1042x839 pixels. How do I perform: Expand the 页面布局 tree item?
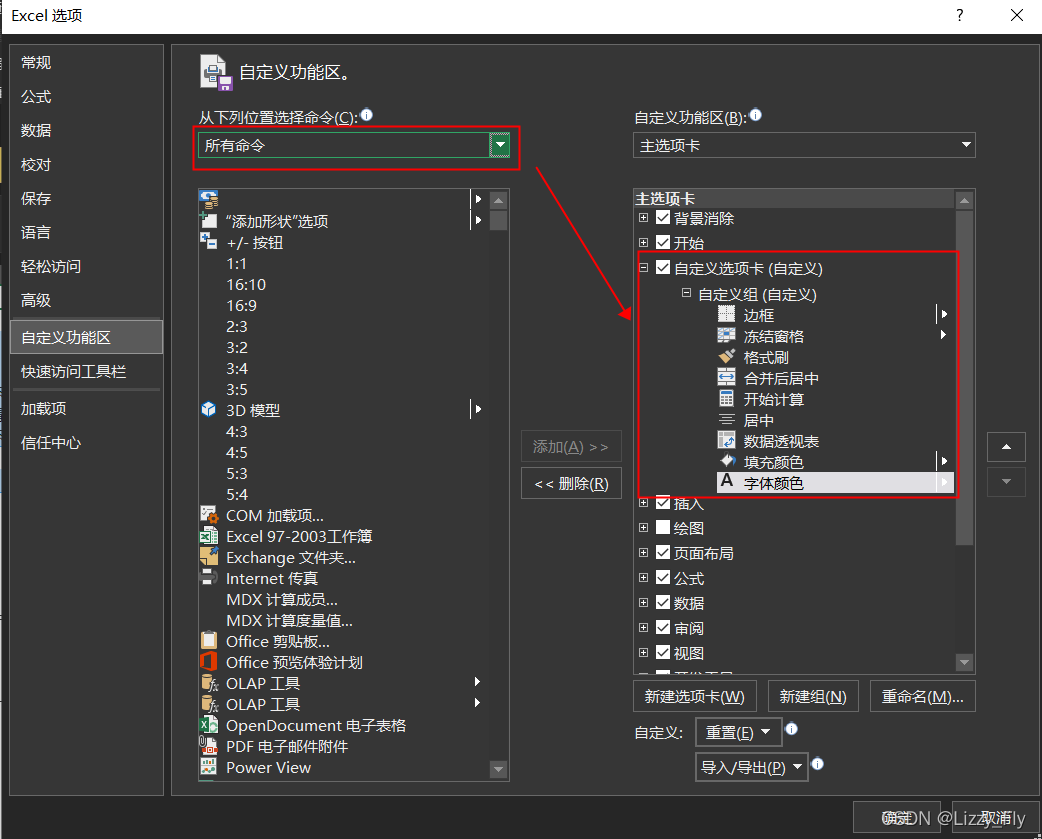[x=641, y=552]
